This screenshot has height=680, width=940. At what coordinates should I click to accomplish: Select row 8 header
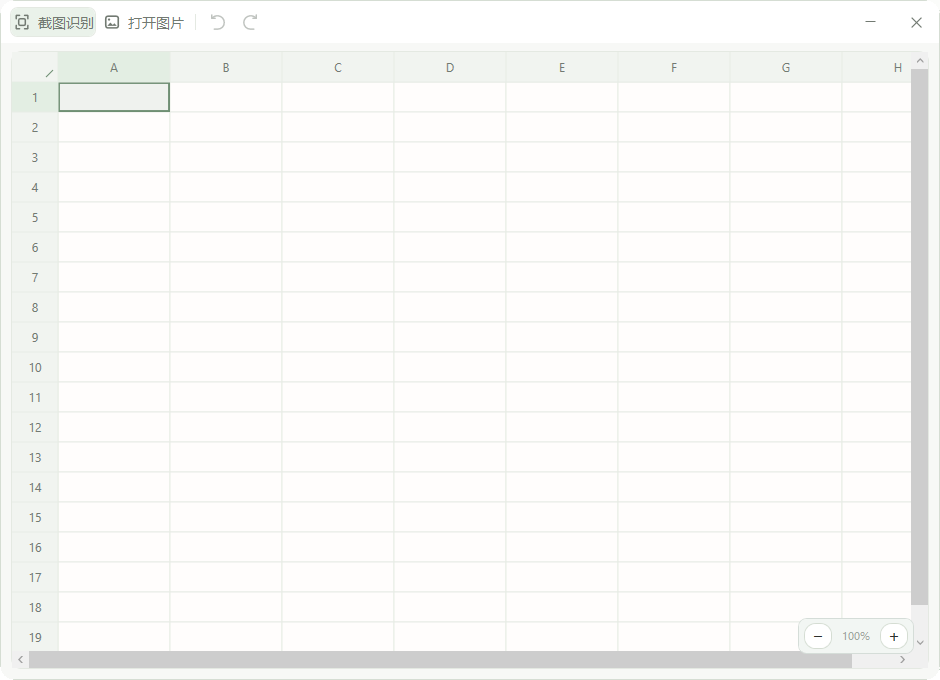(x=35, y=307)
